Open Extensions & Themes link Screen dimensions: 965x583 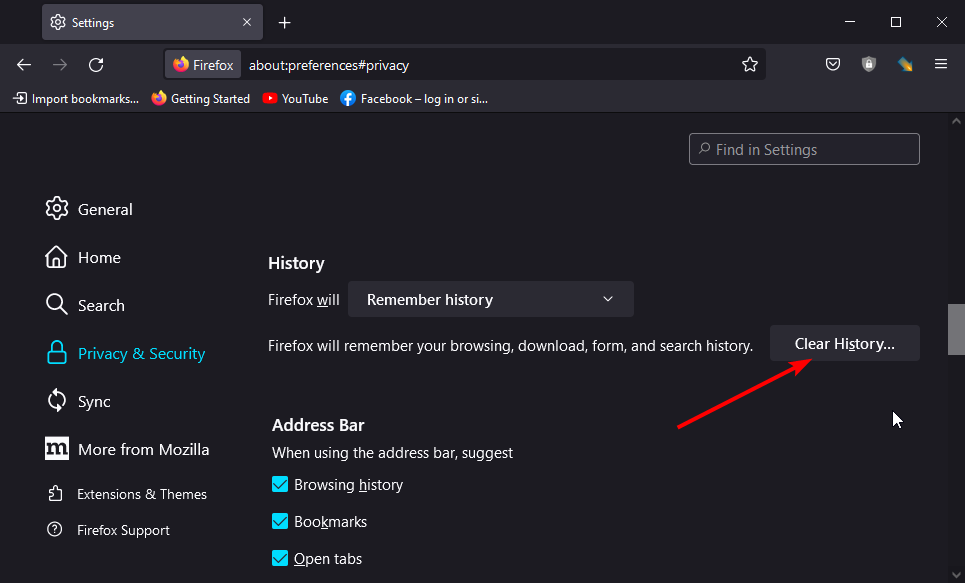[141, 494]
